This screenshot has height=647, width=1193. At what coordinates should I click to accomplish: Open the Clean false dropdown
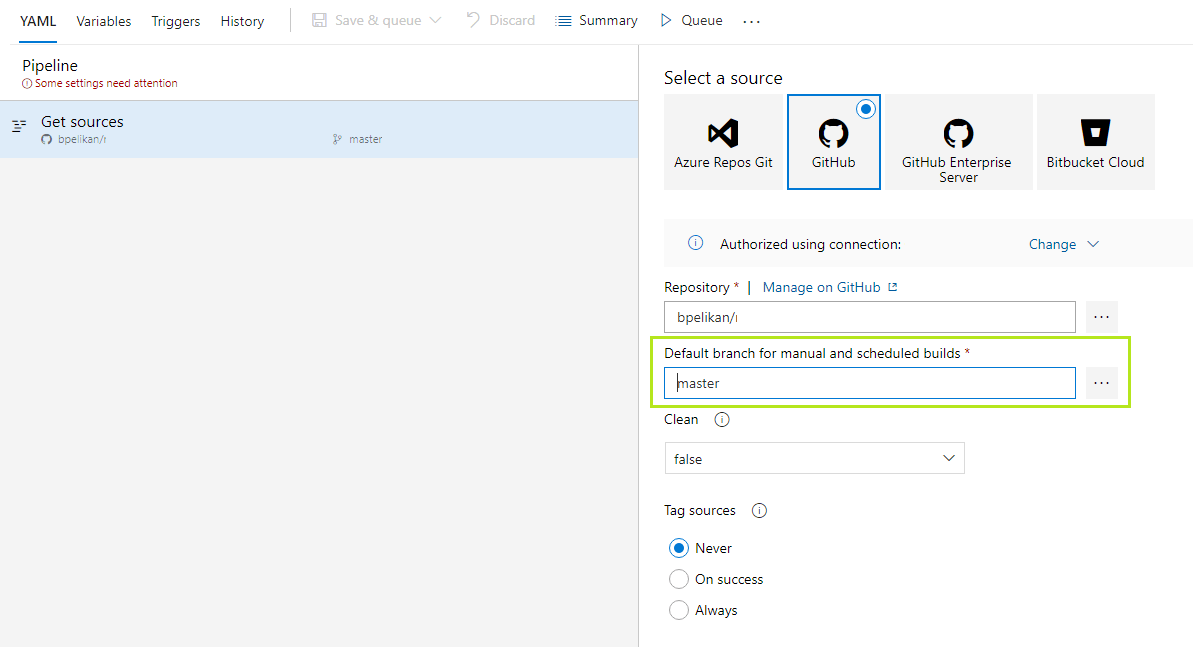tap(815, 458)
